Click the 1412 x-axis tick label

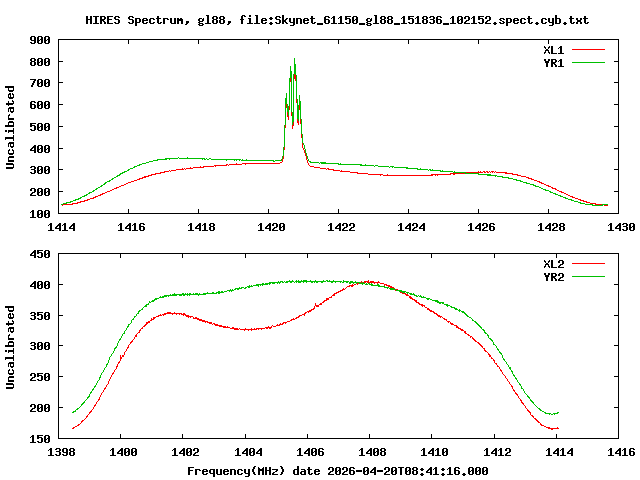(497, 452)
